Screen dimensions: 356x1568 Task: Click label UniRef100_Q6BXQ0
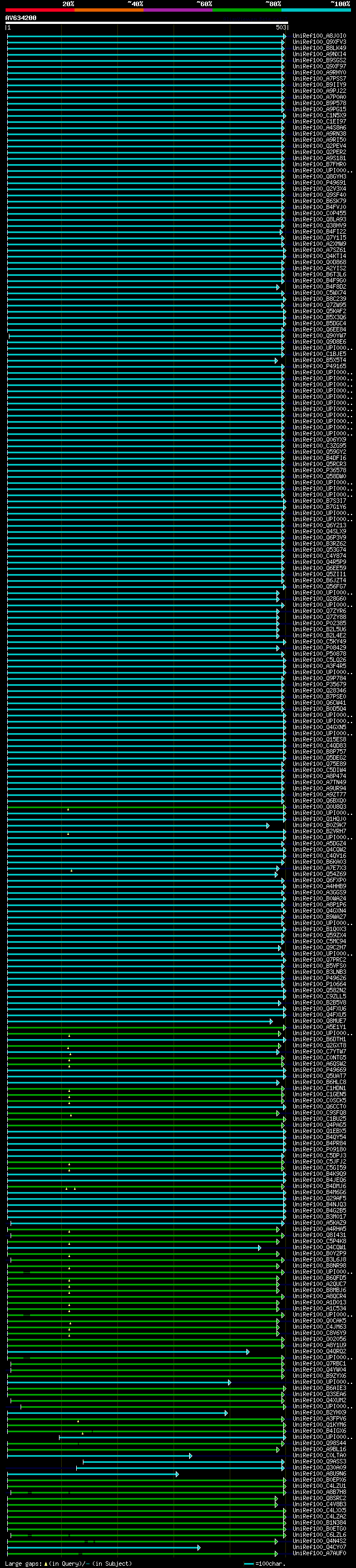click(319, 800)
